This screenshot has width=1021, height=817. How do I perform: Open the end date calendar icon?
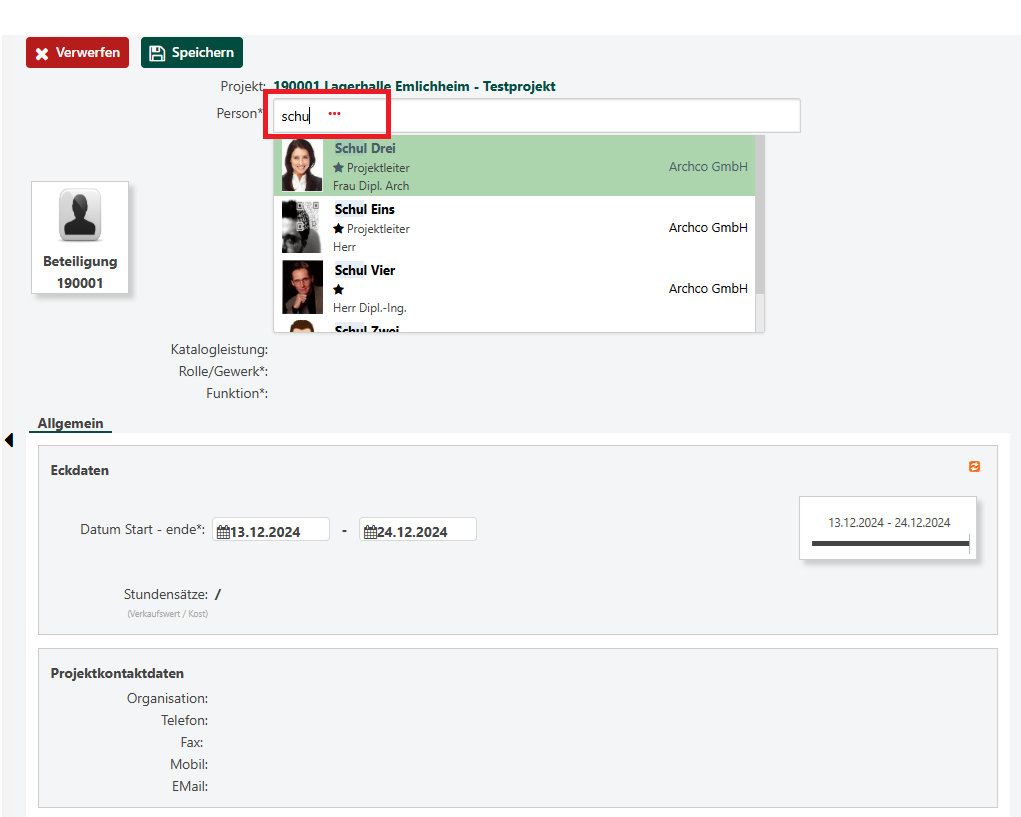click(370, 532)
